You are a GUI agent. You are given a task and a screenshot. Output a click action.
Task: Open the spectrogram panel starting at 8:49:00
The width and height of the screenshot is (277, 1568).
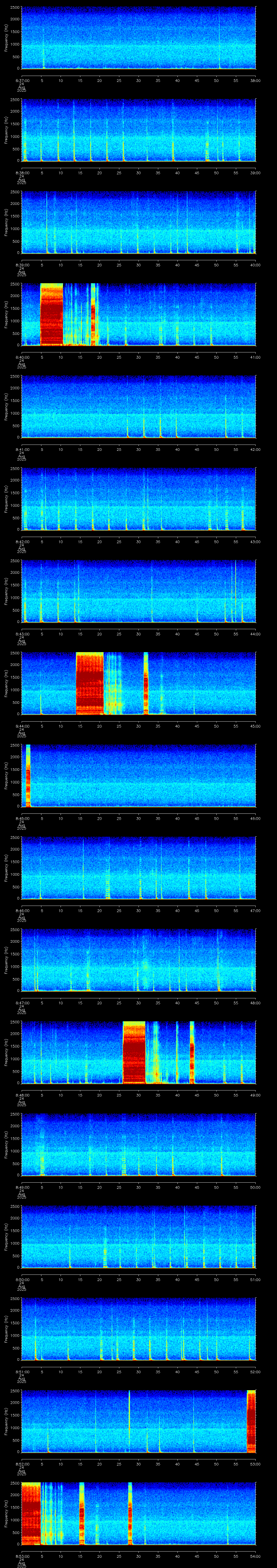139,1144
